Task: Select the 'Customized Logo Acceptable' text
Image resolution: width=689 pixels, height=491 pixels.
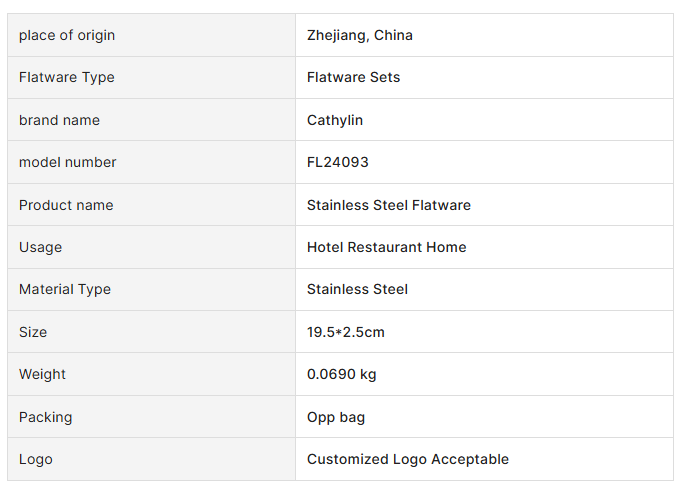Action: pyautogui.click(x=408, y=459)
